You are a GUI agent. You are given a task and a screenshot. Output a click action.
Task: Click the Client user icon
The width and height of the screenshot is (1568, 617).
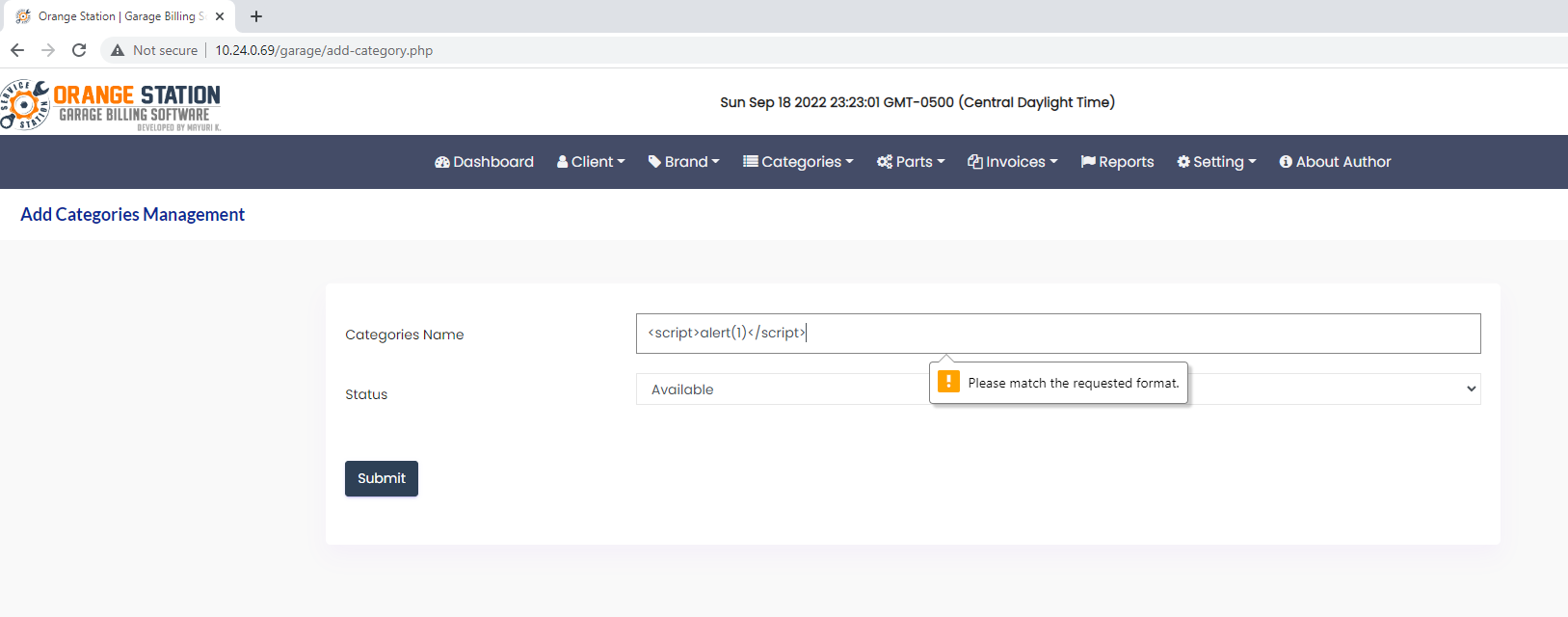pos(563,162)
